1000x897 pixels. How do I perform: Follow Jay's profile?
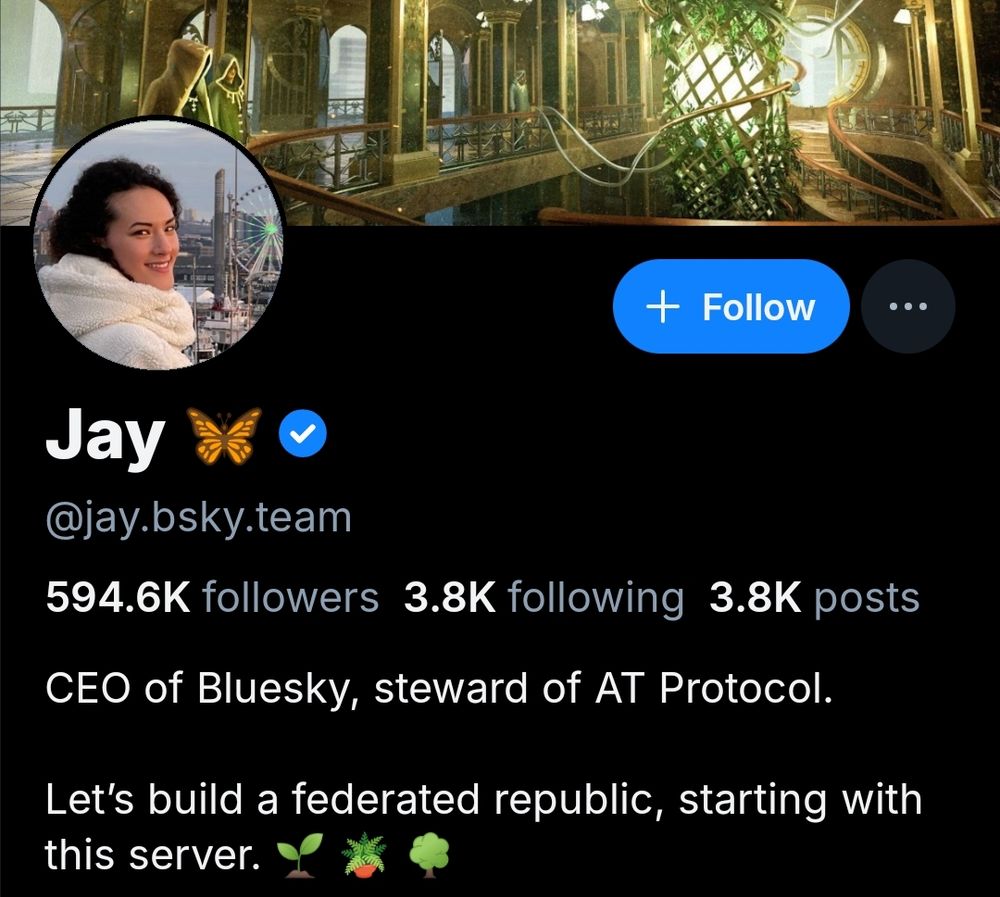(731, 306)
